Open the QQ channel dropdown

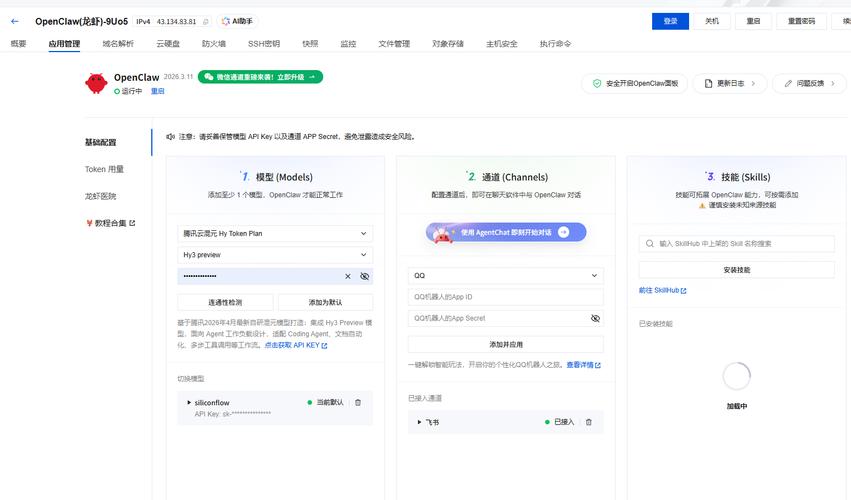(506, 276)
